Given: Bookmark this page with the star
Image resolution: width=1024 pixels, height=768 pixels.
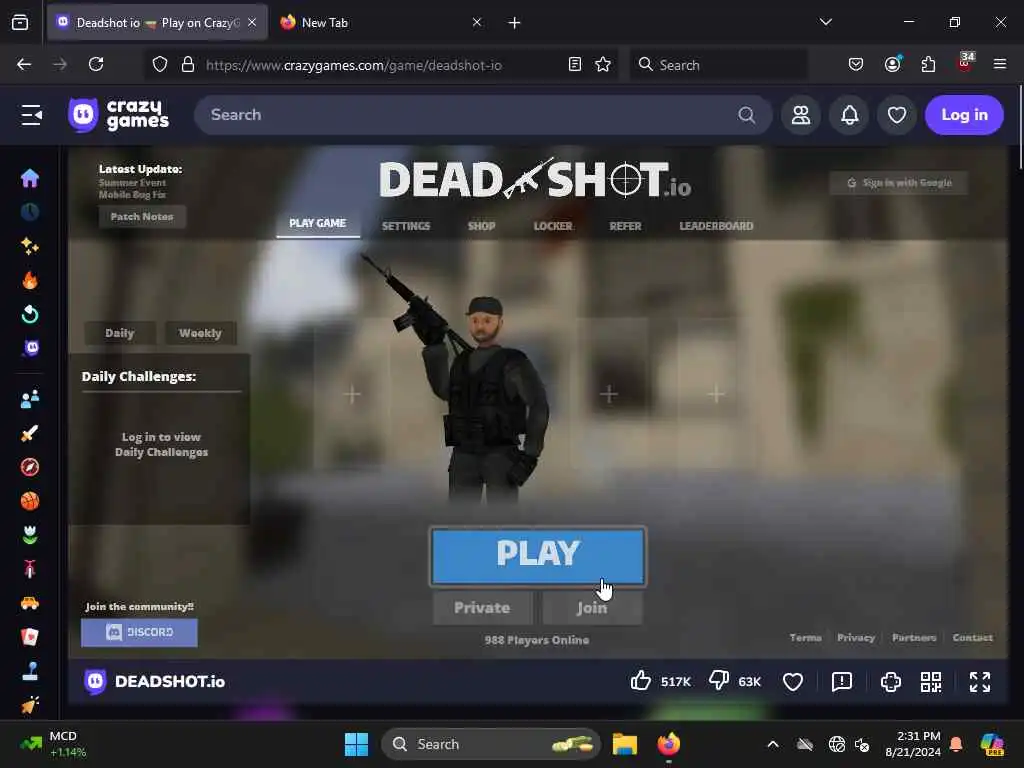Looking at the screenshot, I should point(603,64).
